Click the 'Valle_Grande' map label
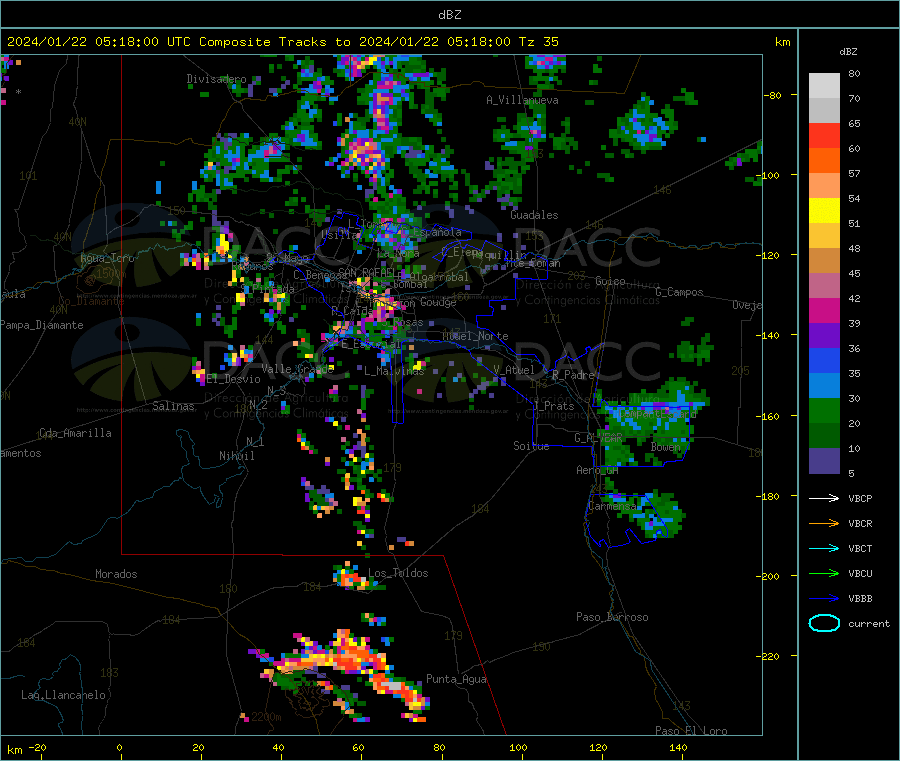The width and height of the screenshot is (900, 761). click(298, 369)
